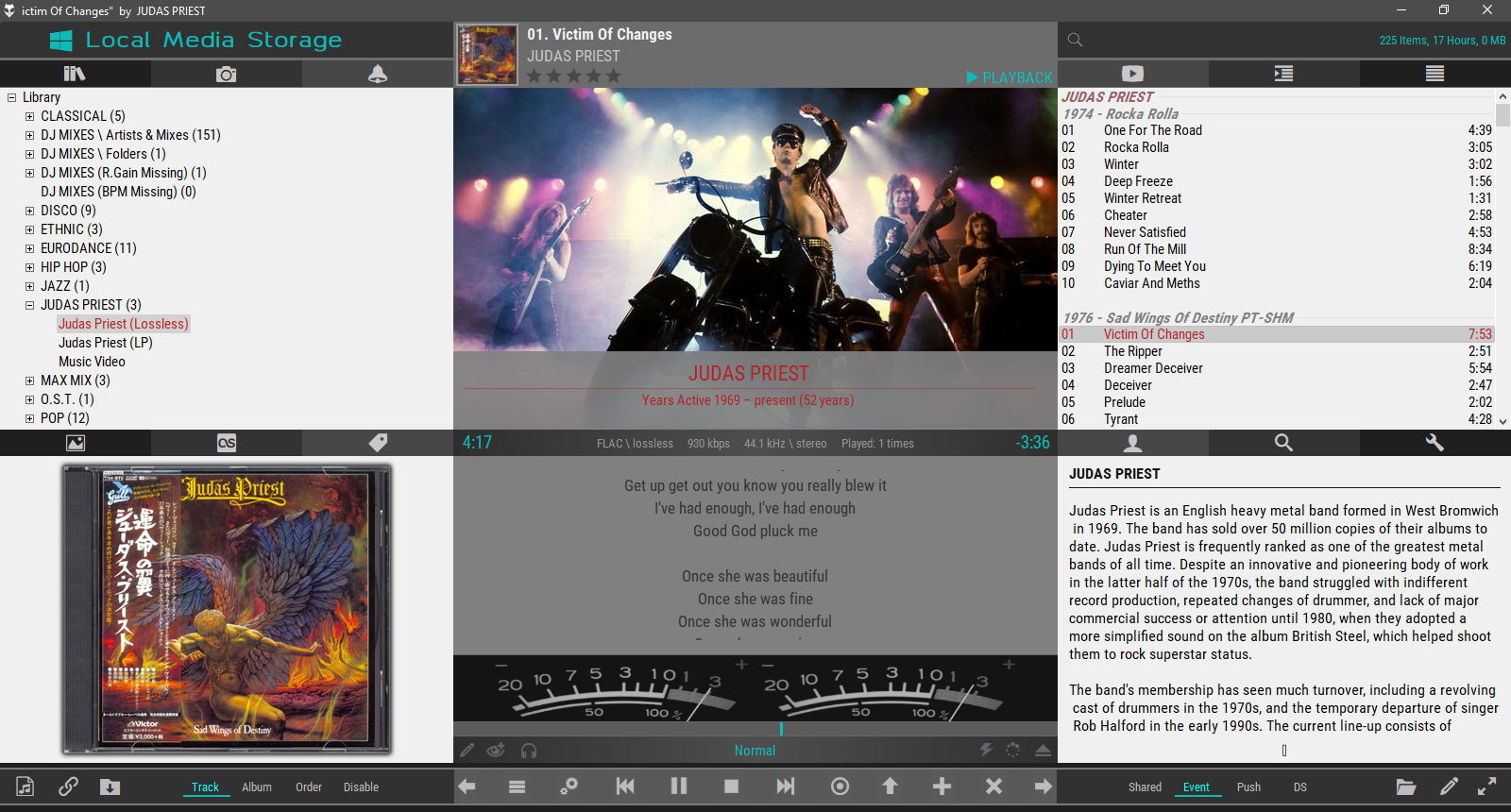Screen dimensions: 1511x812
Task: Select the Push tab
Action: pos(1248,787)
